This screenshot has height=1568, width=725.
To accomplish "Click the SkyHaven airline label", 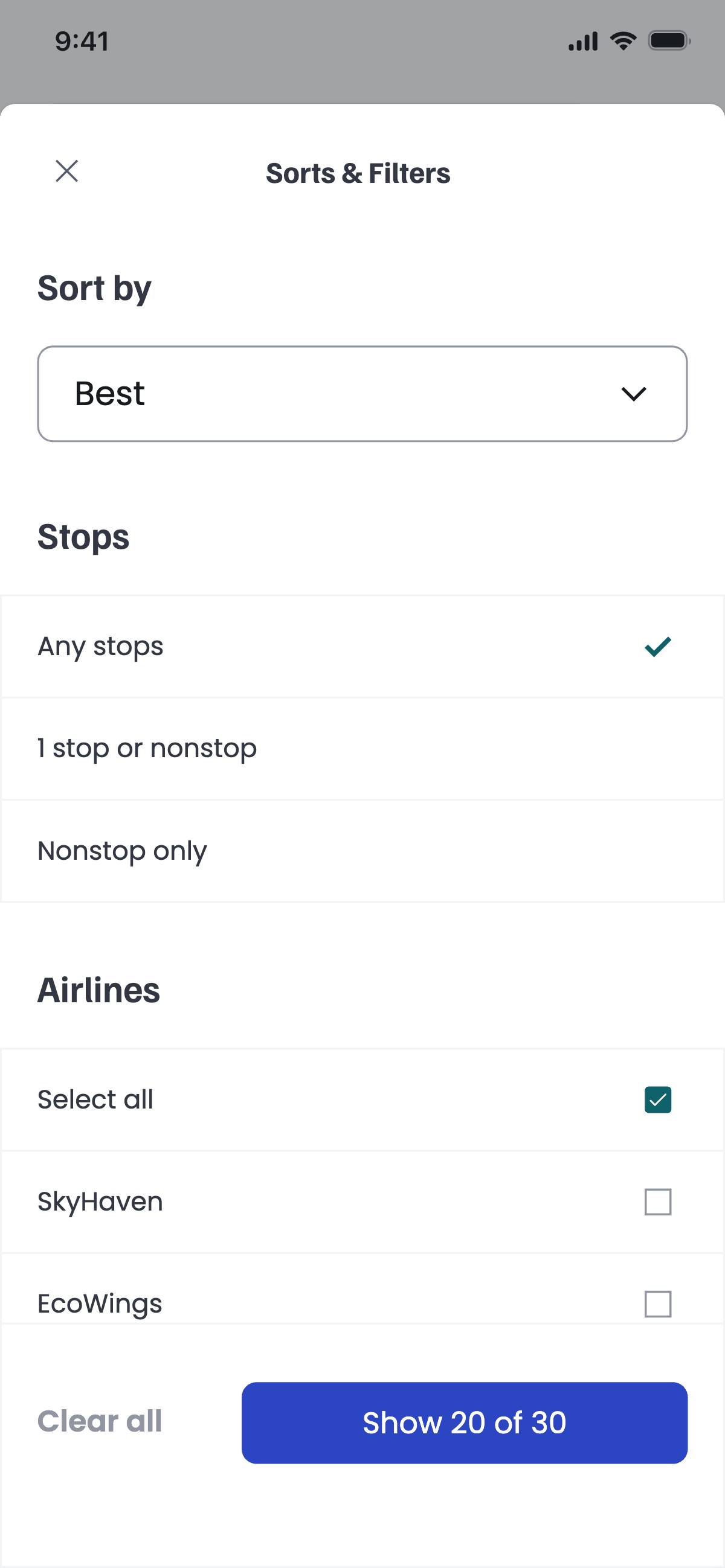I will point(100,1202).
